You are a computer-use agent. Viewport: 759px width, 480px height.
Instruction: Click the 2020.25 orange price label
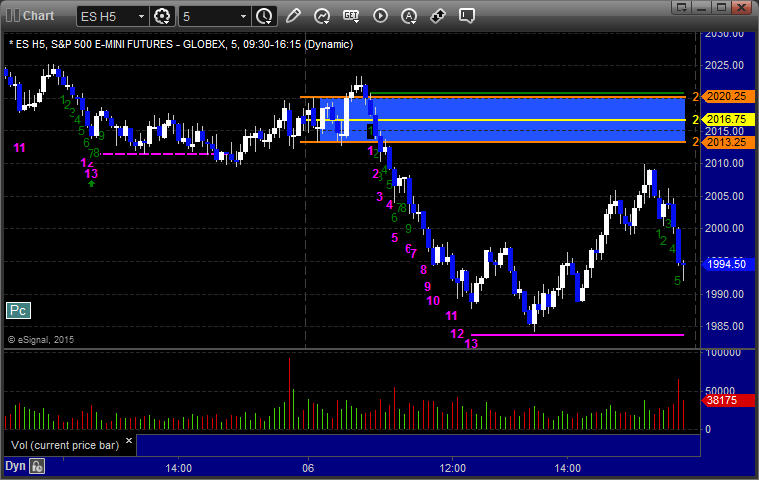pos(728,96)
